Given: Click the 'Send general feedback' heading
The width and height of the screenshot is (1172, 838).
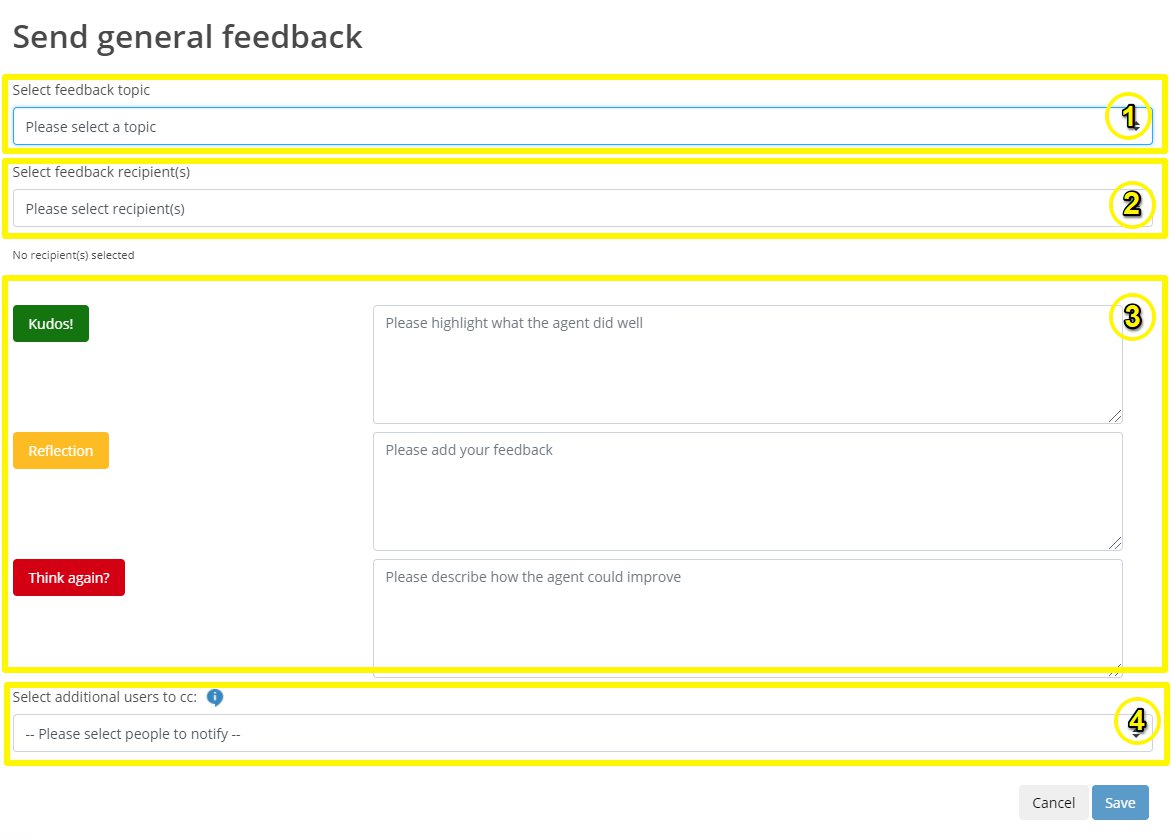Looking at the screenshot, I should point(188,37).
